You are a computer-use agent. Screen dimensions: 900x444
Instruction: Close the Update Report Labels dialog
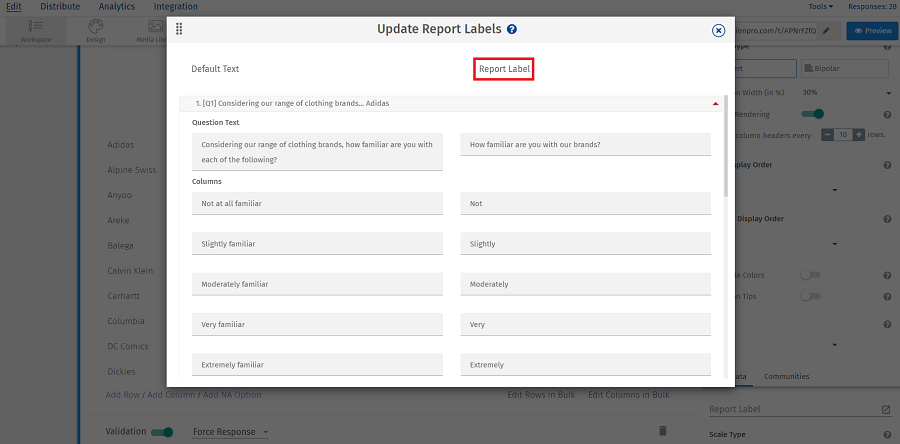click(718, 30)
